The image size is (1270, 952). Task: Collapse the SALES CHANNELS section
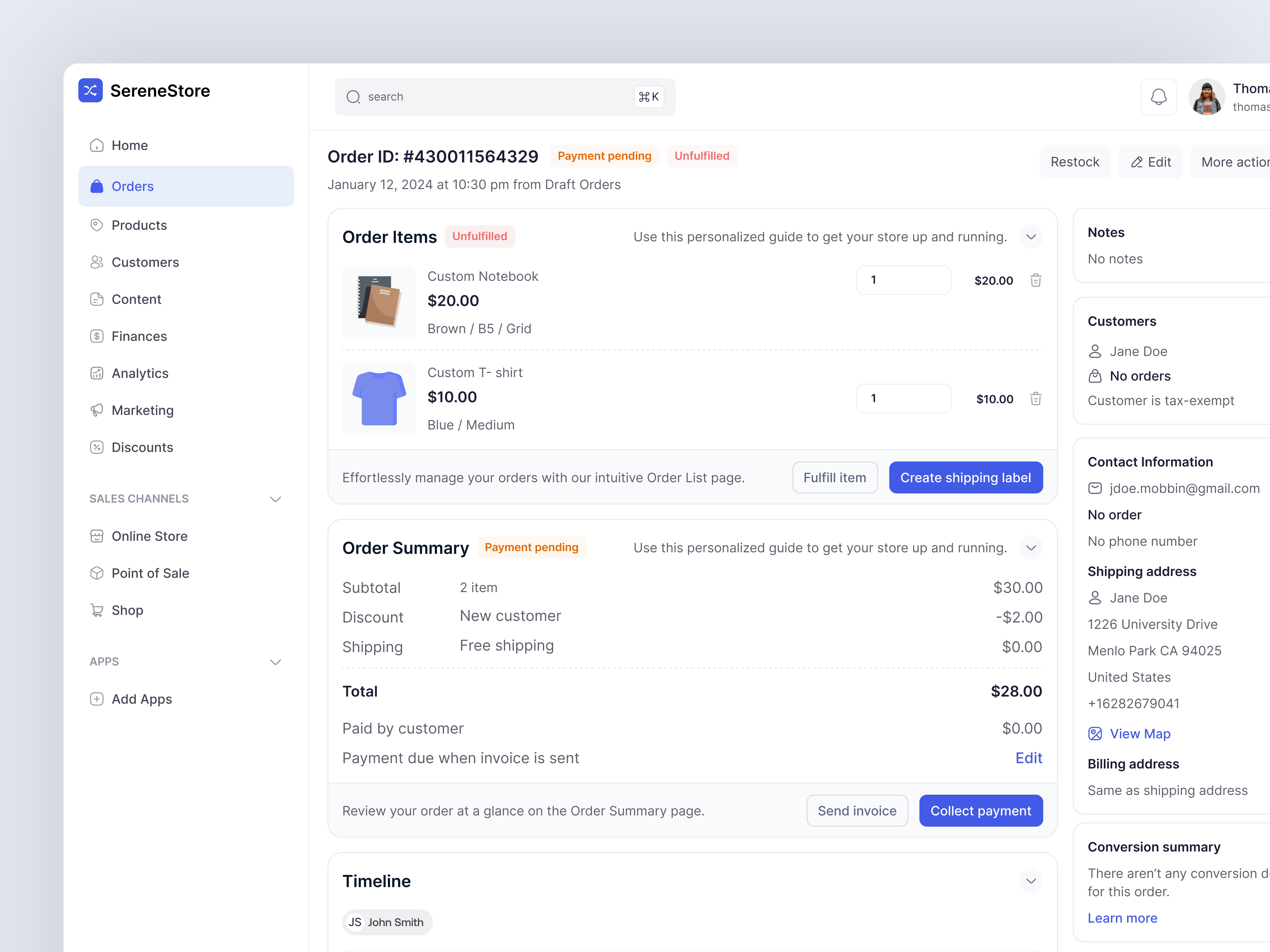[x=276, y=499]
